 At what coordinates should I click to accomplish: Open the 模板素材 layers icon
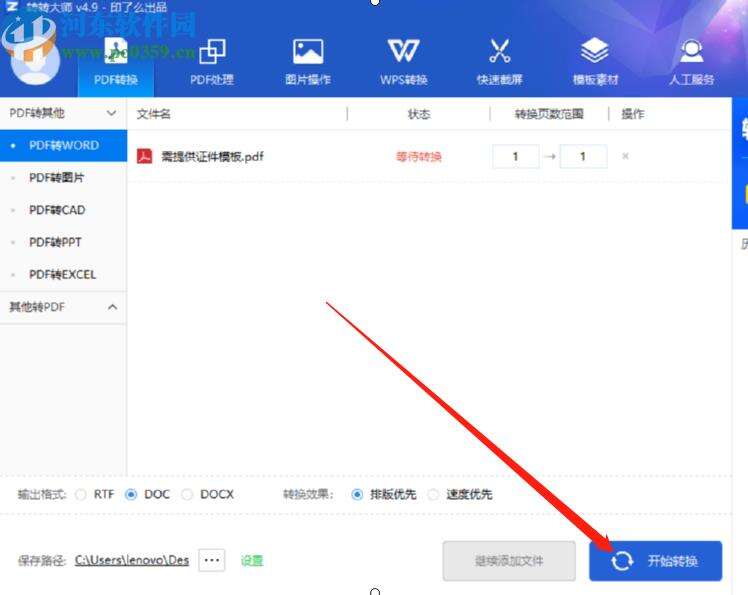tap(595, 51)
